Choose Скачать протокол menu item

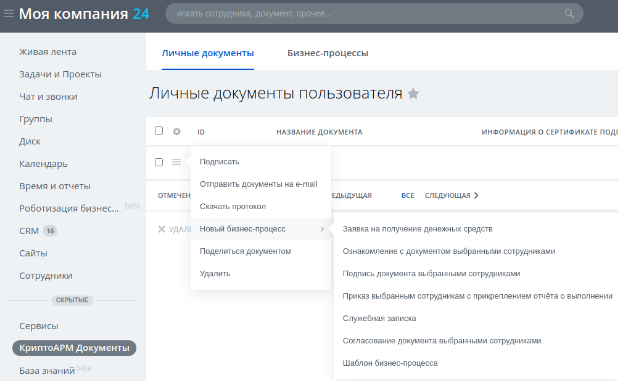click(233, 207)
